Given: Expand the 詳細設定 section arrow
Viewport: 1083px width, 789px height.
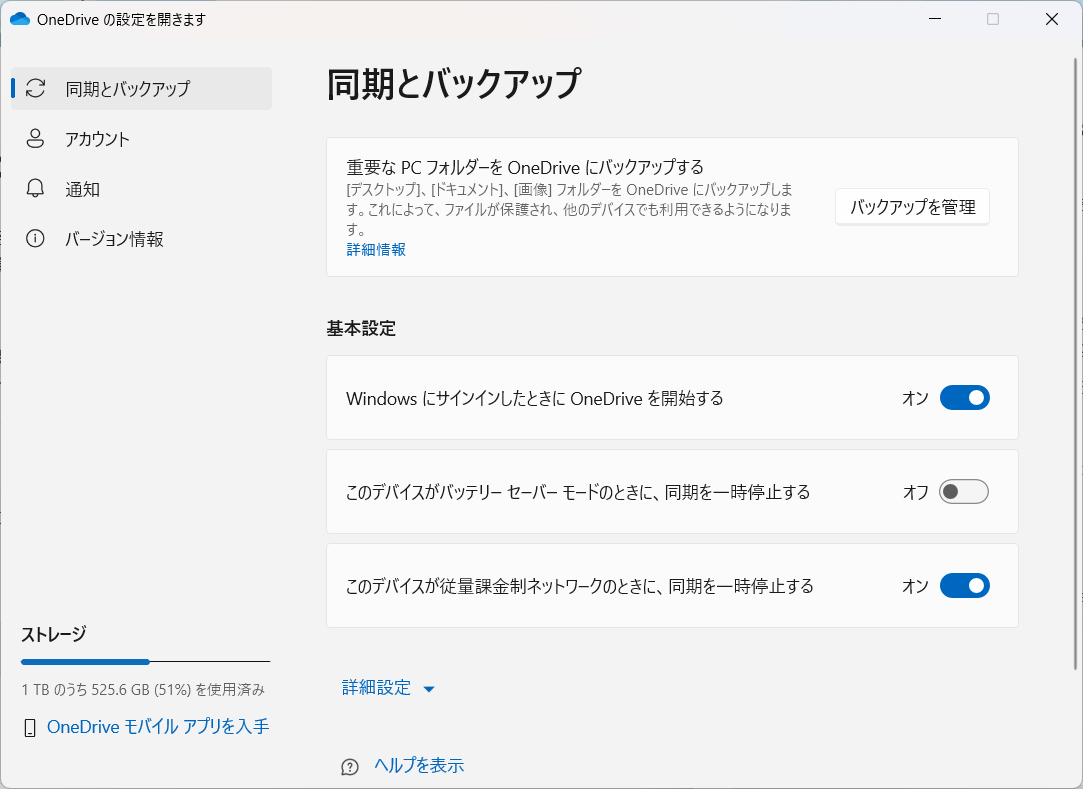Looking at the screenshot, I should (429, 689).
